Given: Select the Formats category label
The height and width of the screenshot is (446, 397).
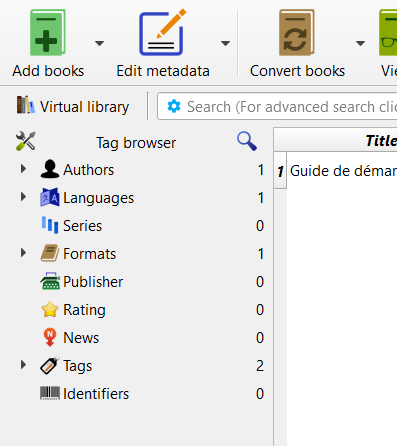Looking at the screenshot, I should pyautogui.click(x=90, y=254).
